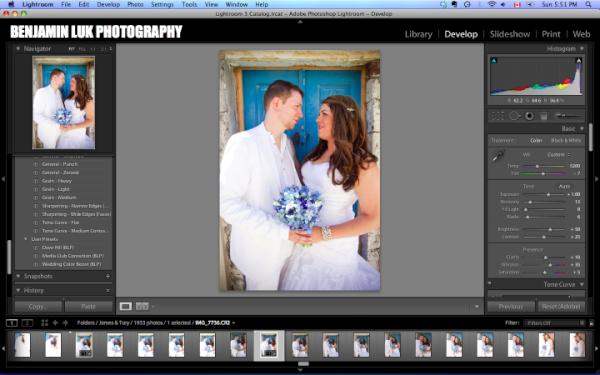Set treatment to Black & White
The width and height of the screenshot is (600, 375).
[x=566, y=140]
